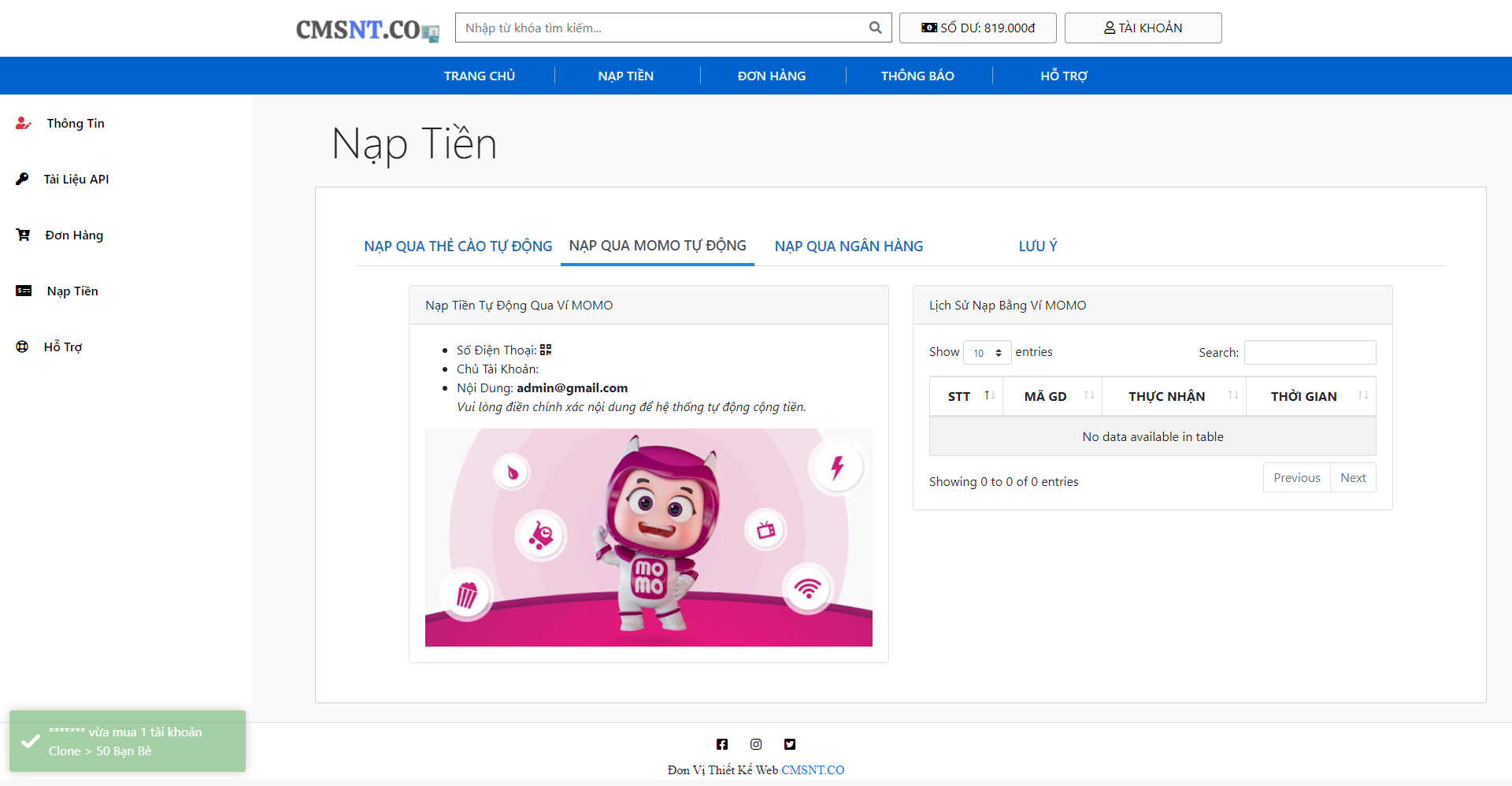Sort table by STT column
Image resolution: width=1512 pixels, height=786 pixels.
[966, 396]
